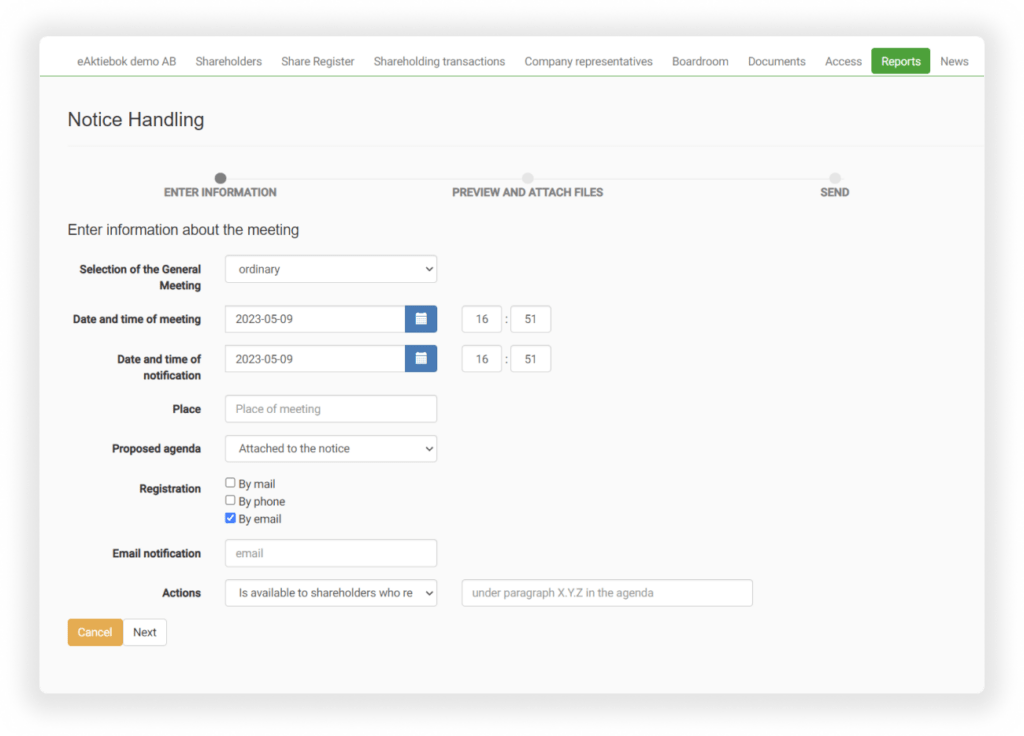Open the Shareholders menu item

[229, 61]
